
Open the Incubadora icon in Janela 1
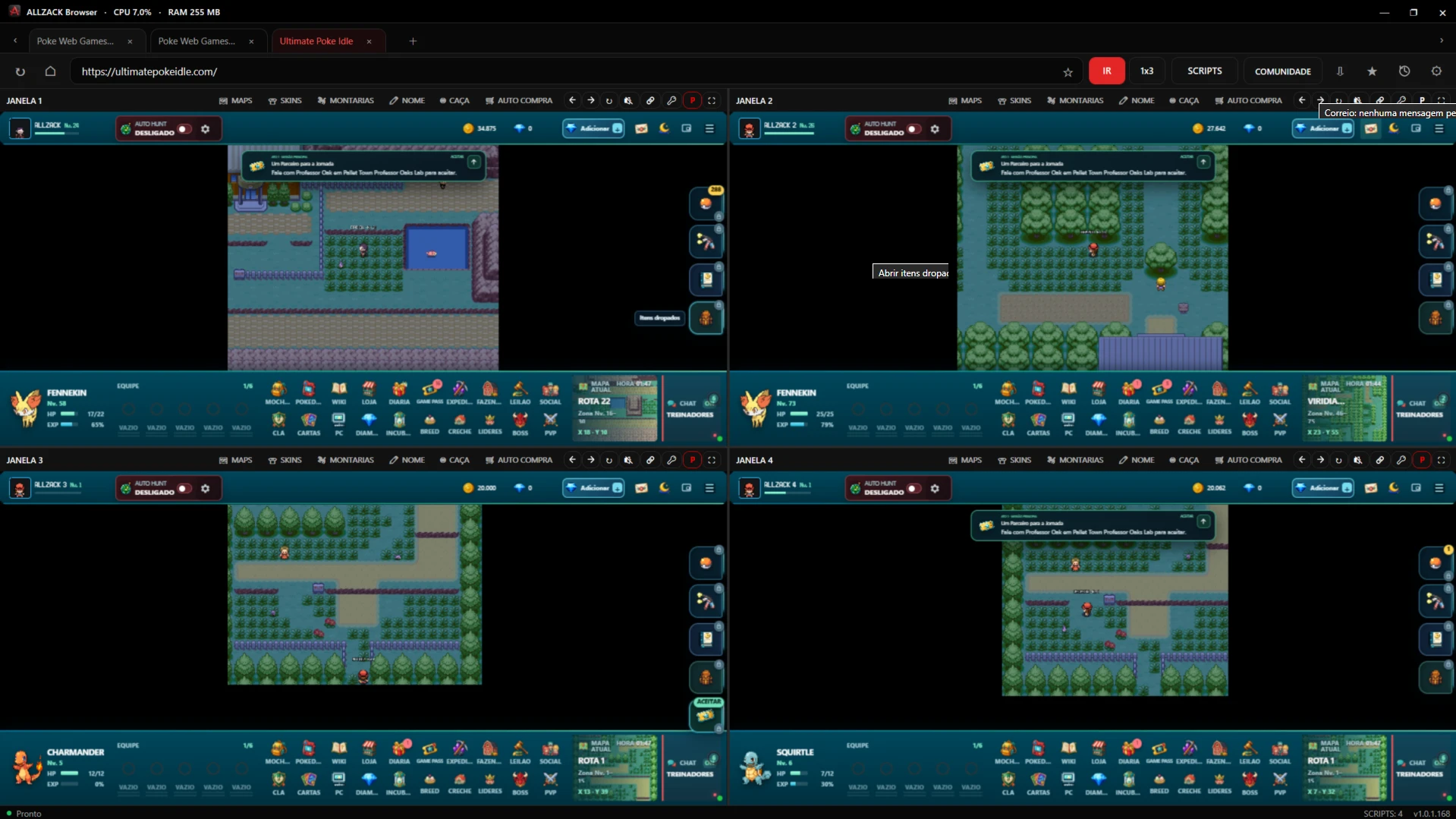tap(398, 423)
